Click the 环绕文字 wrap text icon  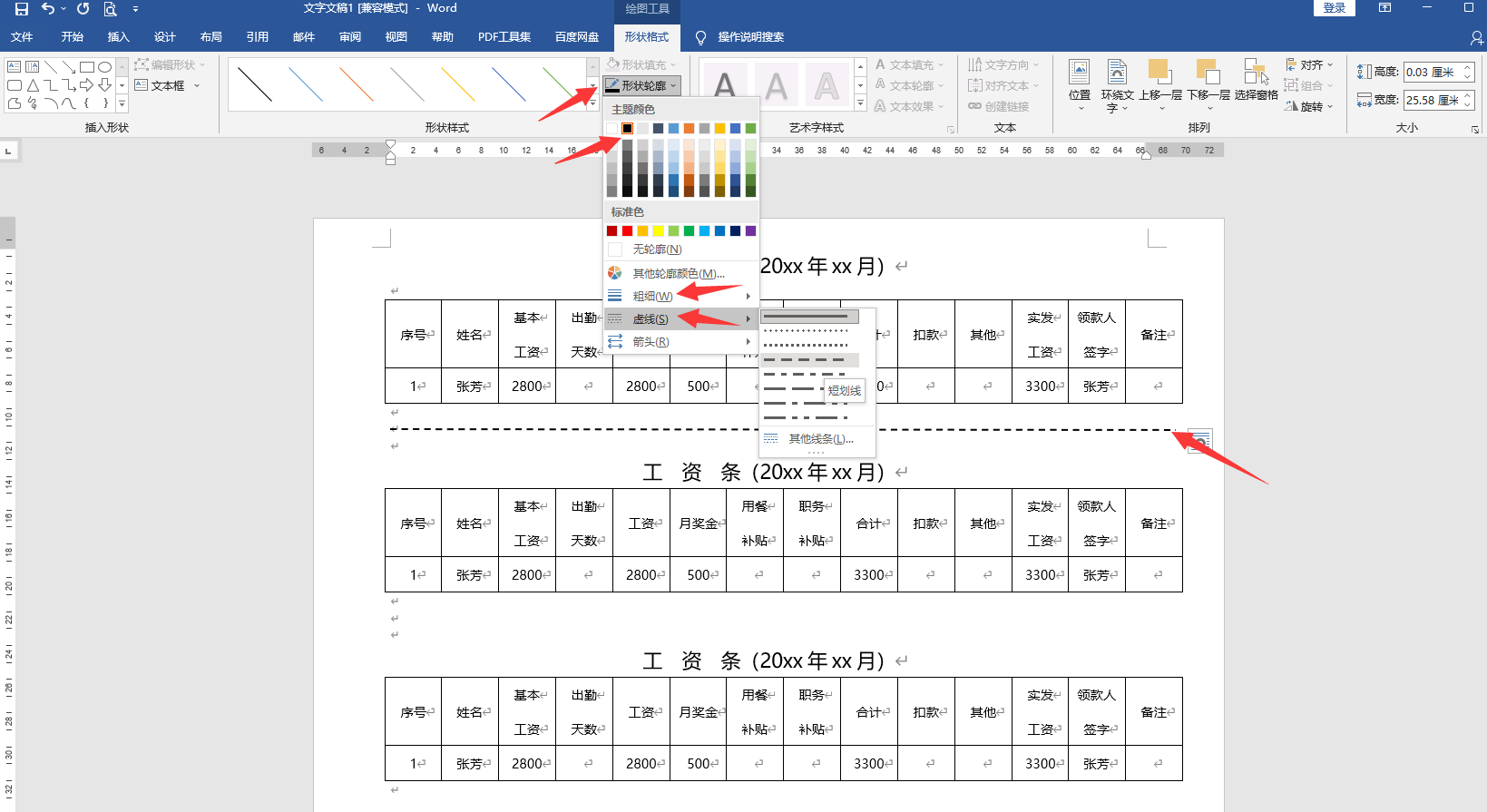[1117, 85]
